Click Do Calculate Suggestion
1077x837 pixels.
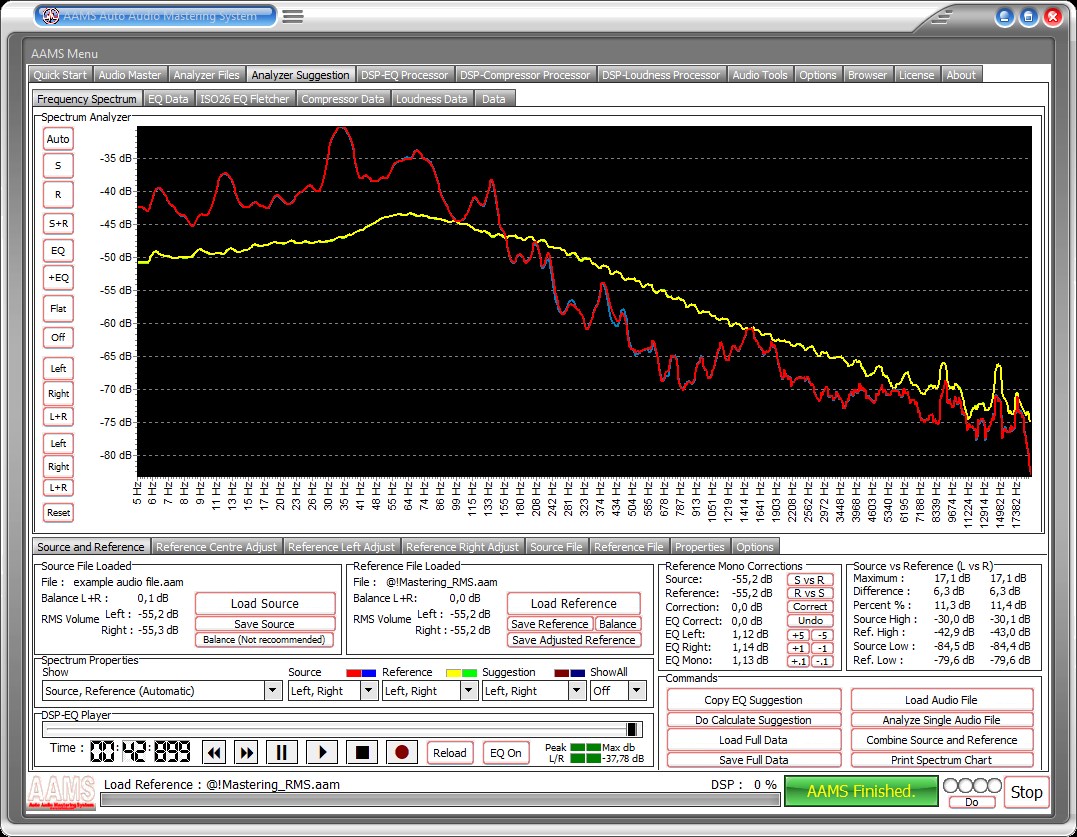coord(753,720)
